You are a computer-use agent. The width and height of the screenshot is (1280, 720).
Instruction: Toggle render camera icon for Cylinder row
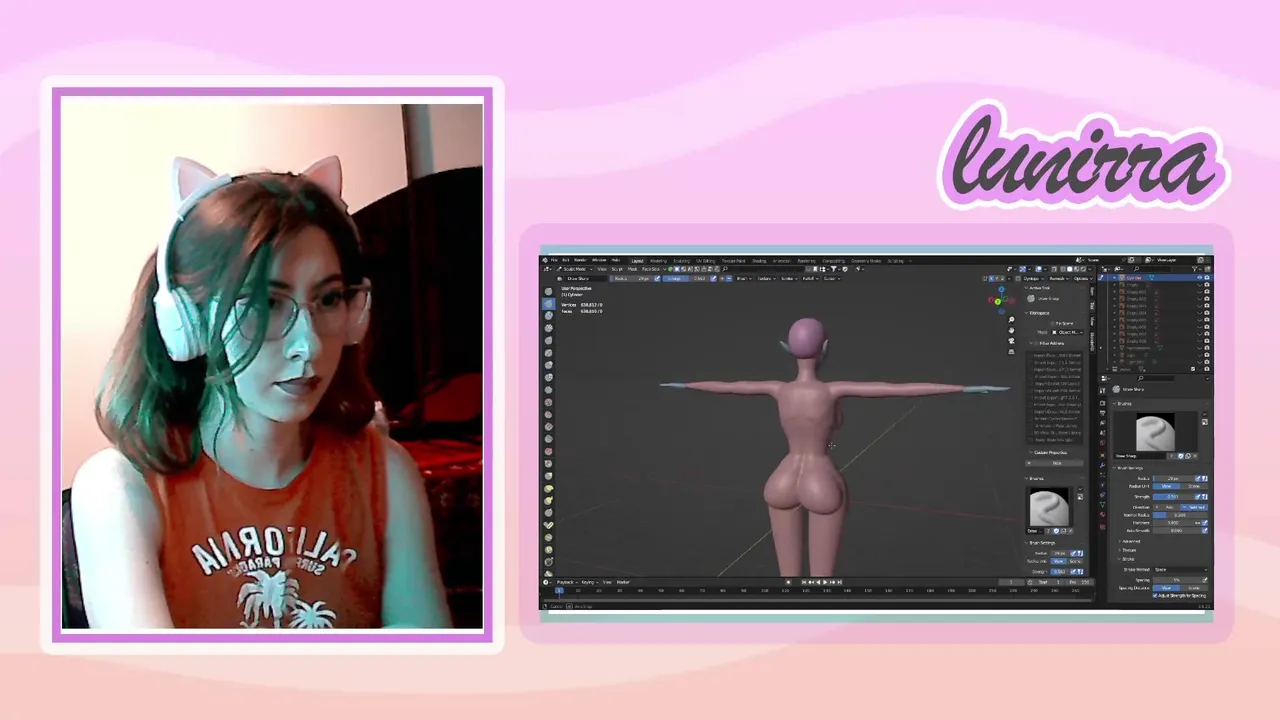(x=1207, y=277)
